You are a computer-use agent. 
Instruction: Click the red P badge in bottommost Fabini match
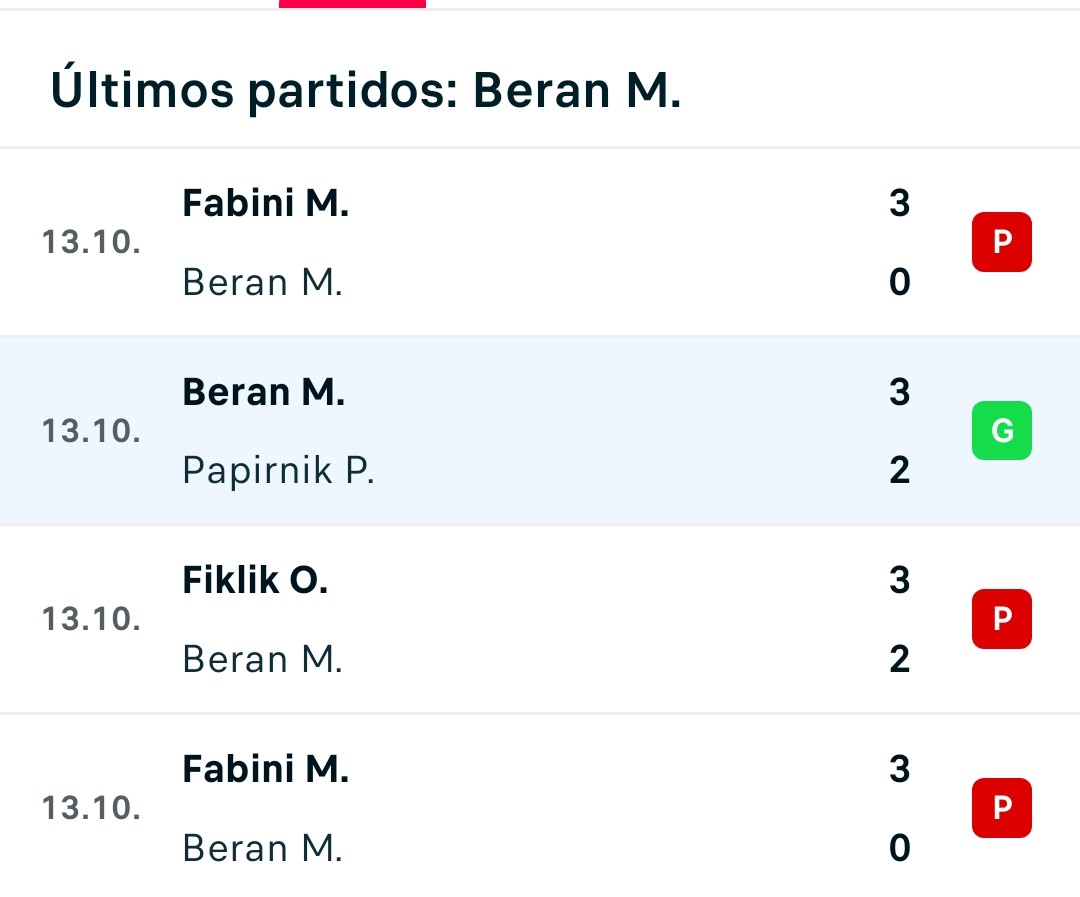tap(1001, 807)
